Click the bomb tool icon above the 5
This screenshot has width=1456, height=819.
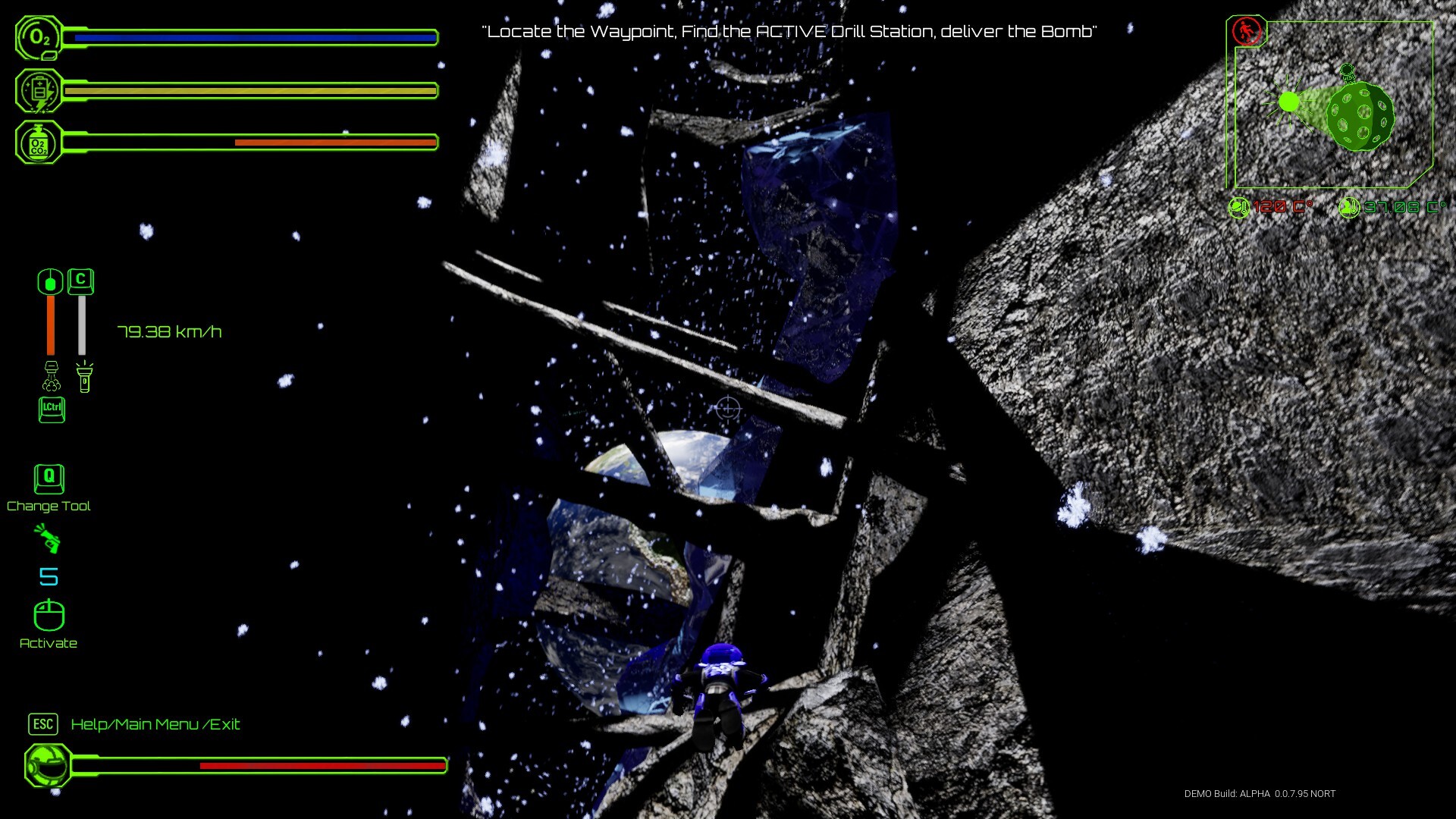pyautogui.click(x=49, y=539)
